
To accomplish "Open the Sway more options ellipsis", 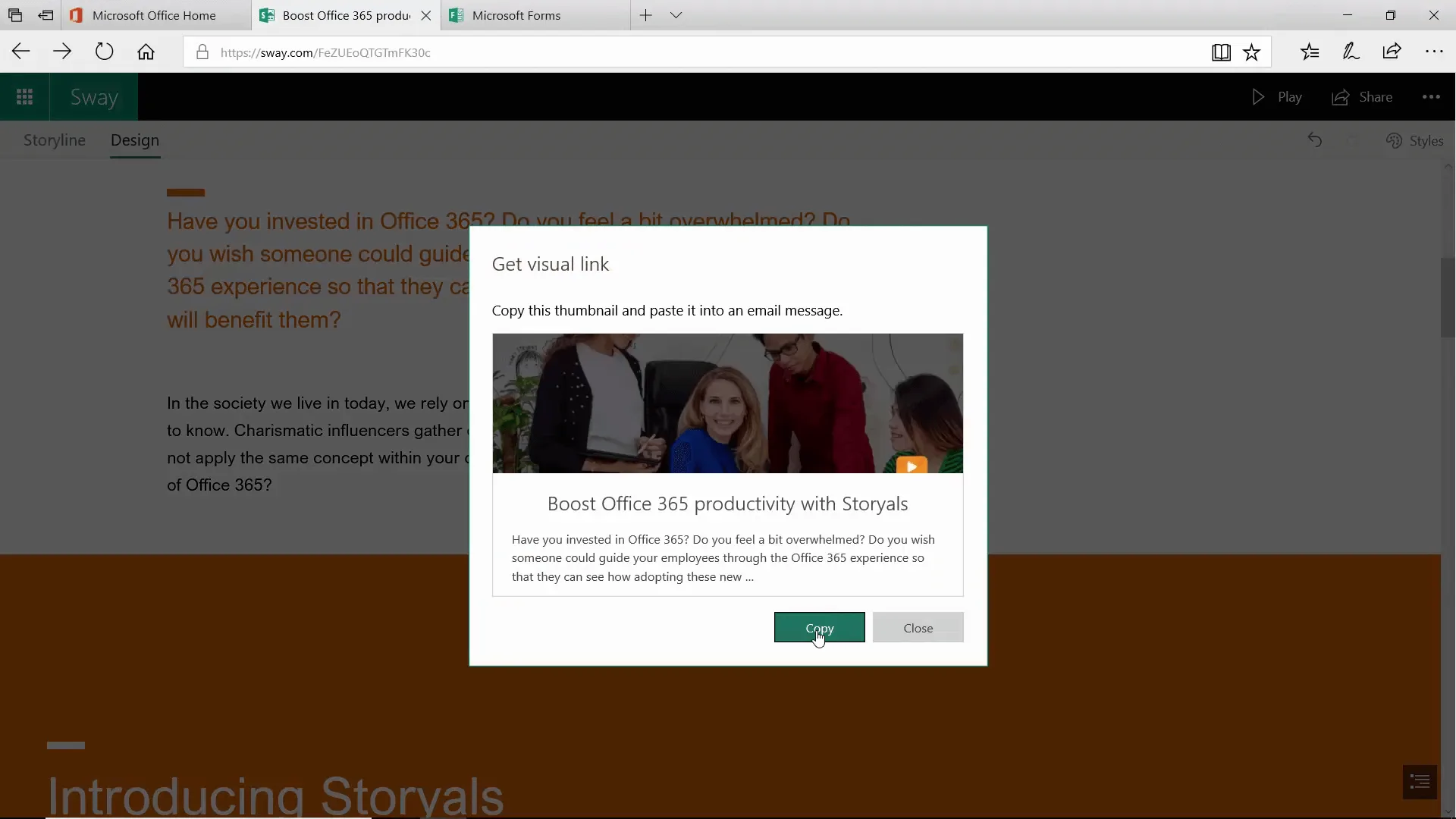I will point(1431,97).
